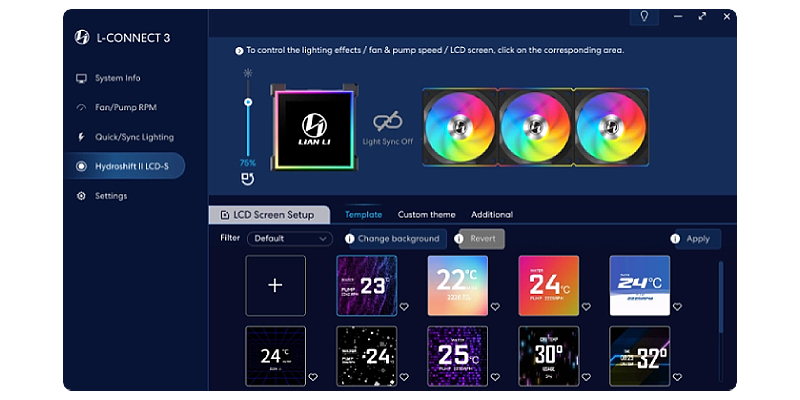Switch to the Custom theme tab

coord(426,215)
